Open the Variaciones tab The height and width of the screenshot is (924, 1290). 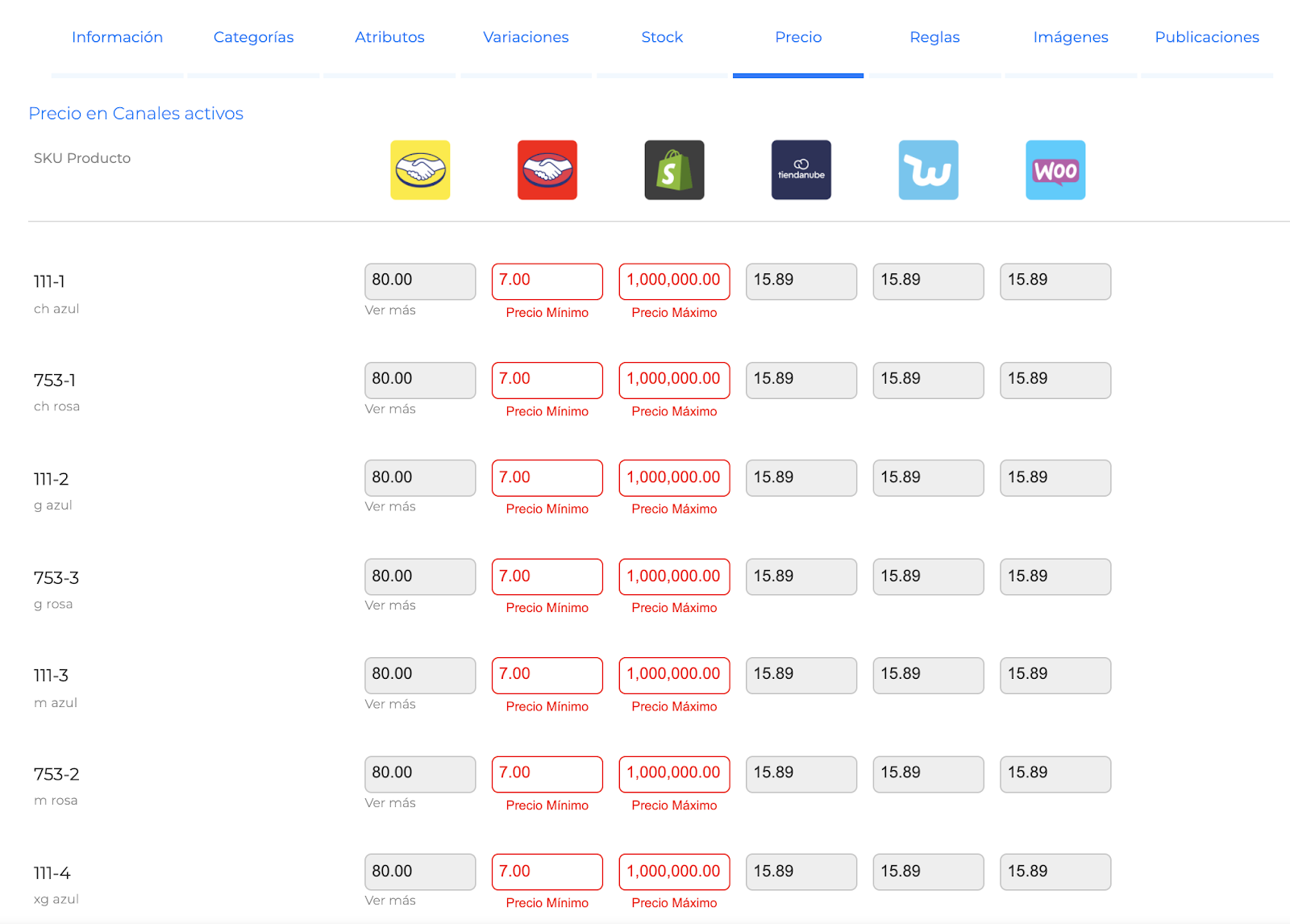click(x=526, y=37)
